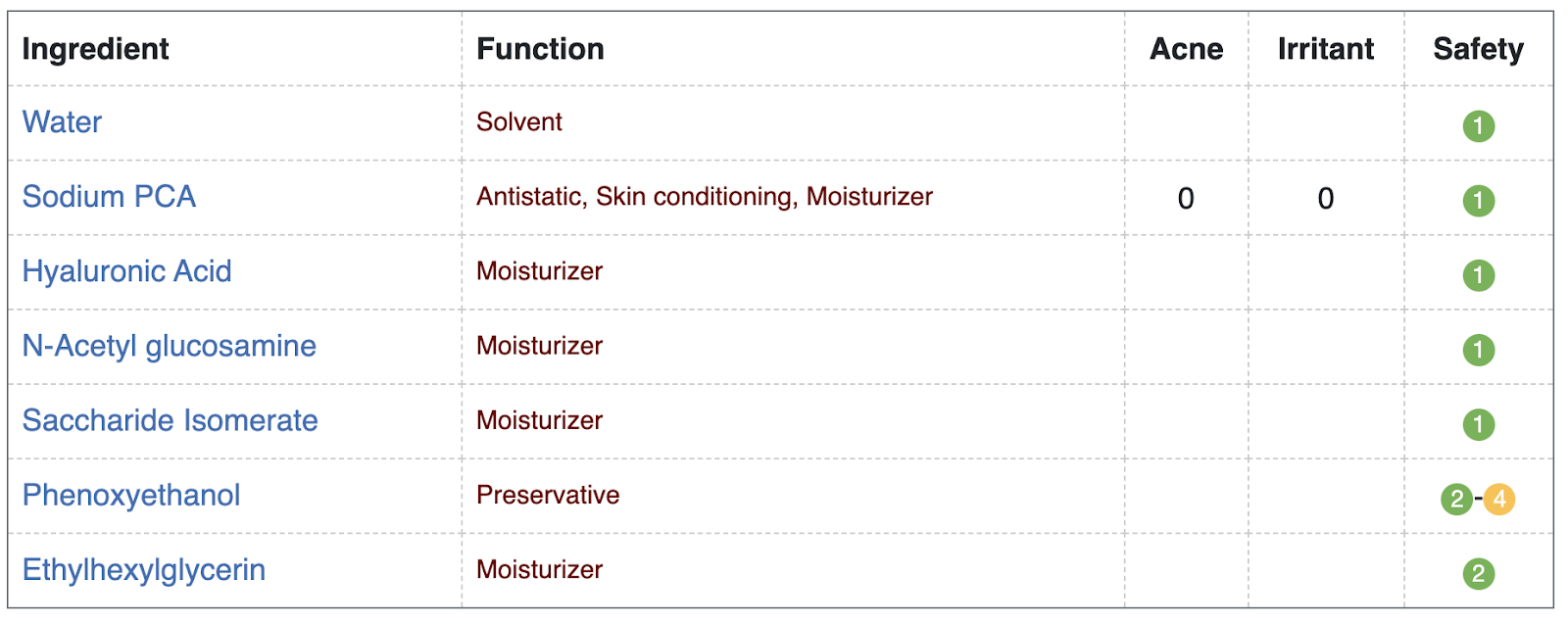Screen dimensions: 1568x624
Task: Click Hyaluronic Acid's safety rating badge
Action: tap(1478, 275)
